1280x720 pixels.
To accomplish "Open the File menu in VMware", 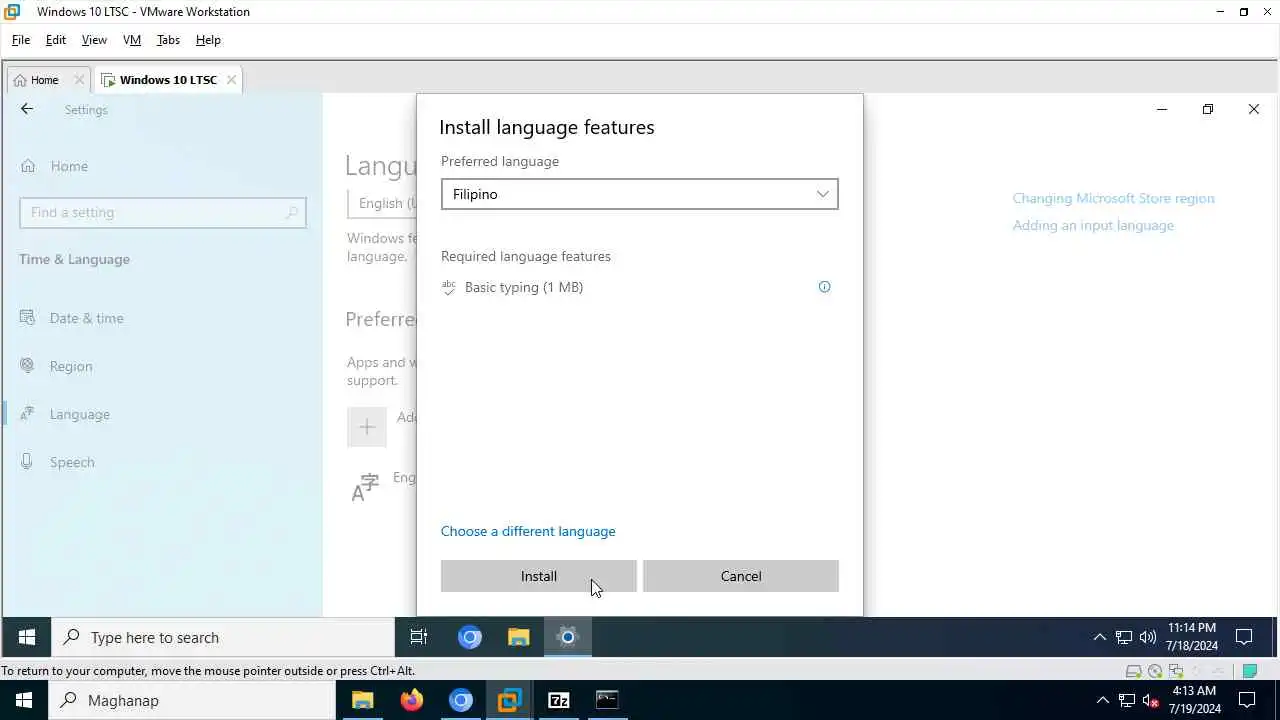I will pyautogui.click(x=21, y=40).
